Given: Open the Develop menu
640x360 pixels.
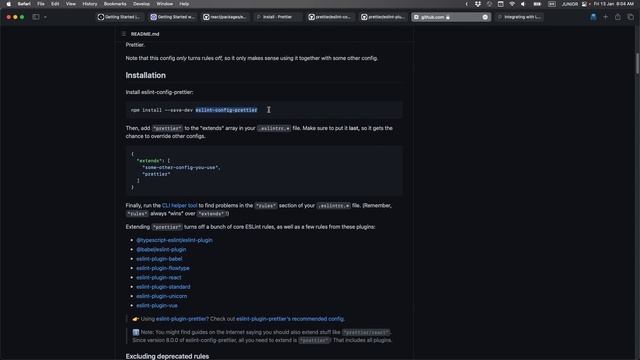Looking at the screenshot, I should coord(141,4).
